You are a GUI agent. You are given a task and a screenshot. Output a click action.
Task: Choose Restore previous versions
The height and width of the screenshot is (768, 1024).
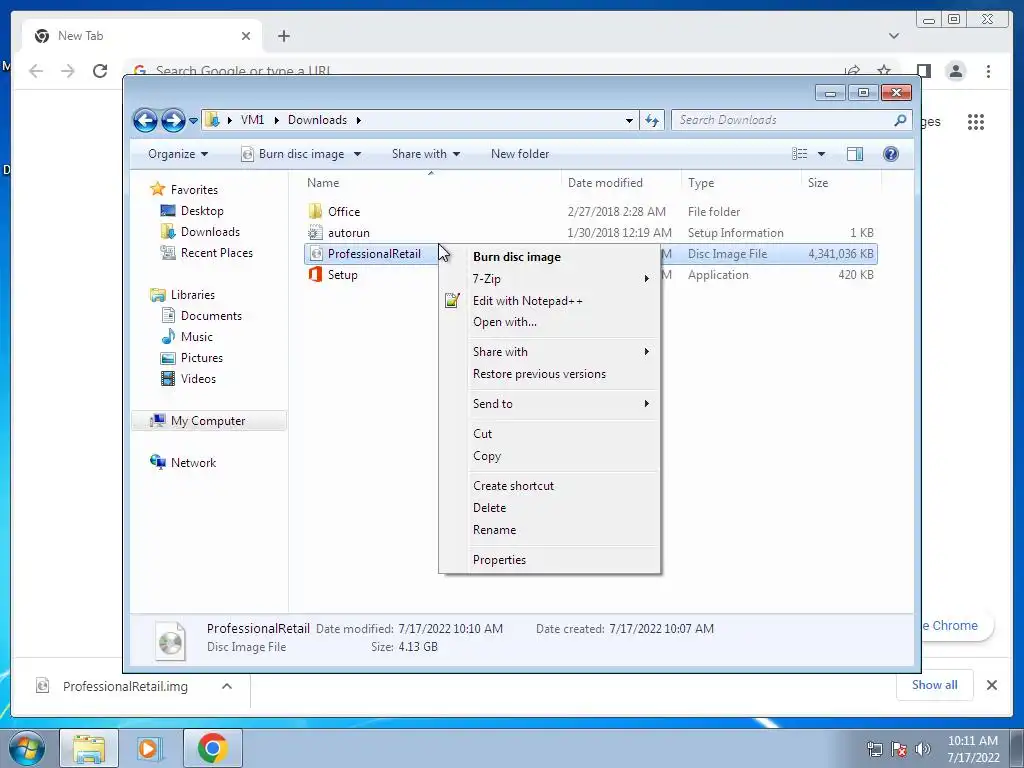[539, 374]
